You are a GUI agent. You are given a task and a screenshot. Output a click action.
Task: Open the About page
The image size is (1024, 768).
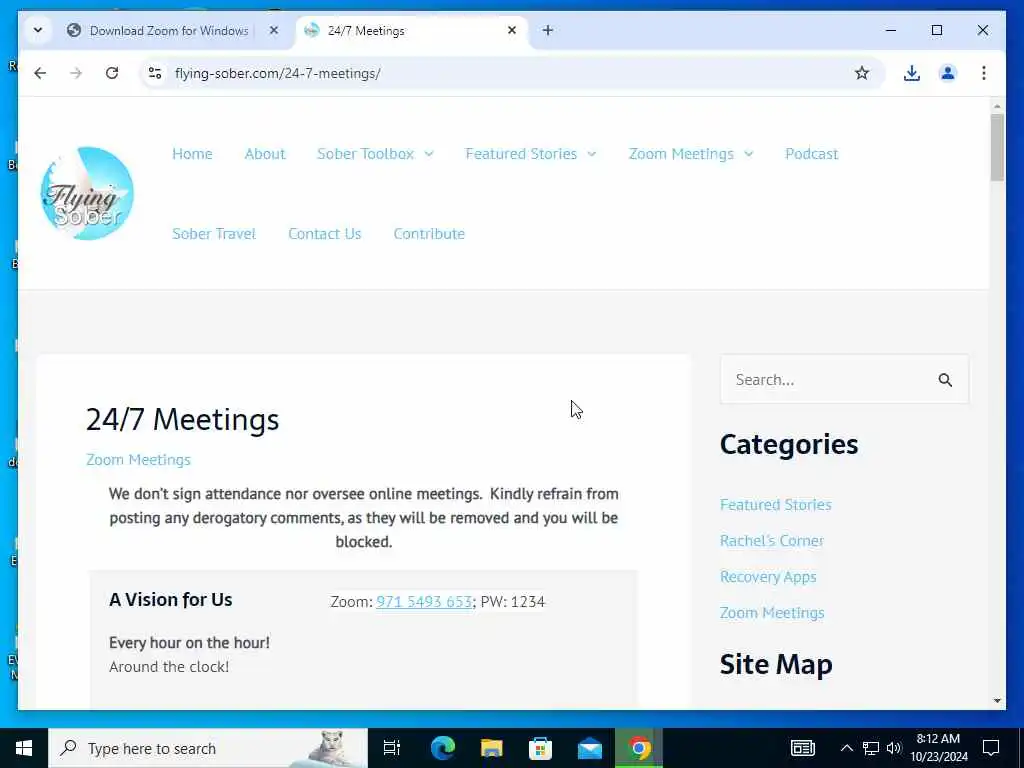(x=264, y=154)
